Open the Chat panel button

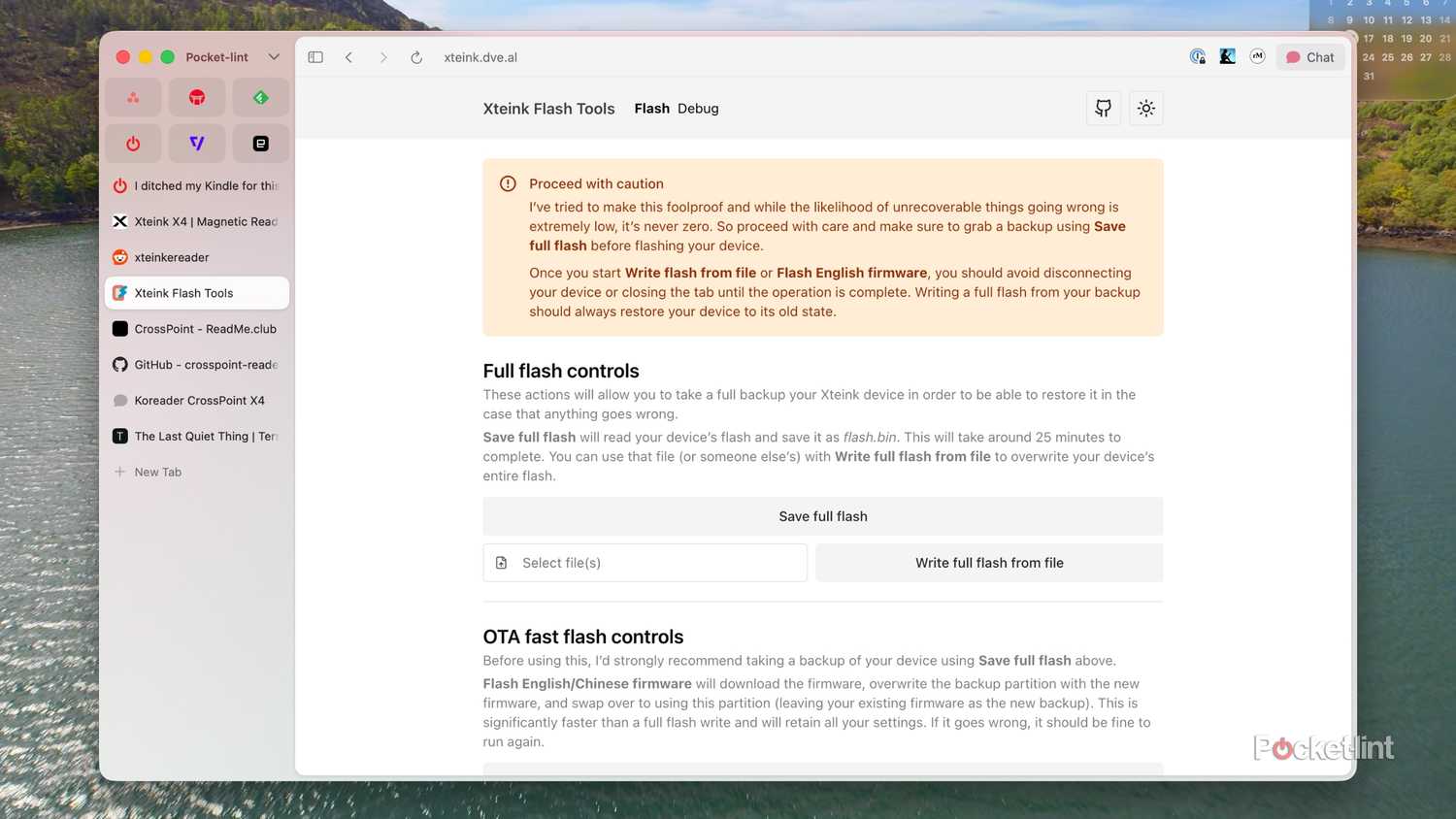pyautogui.click(x=1310, y=57)
